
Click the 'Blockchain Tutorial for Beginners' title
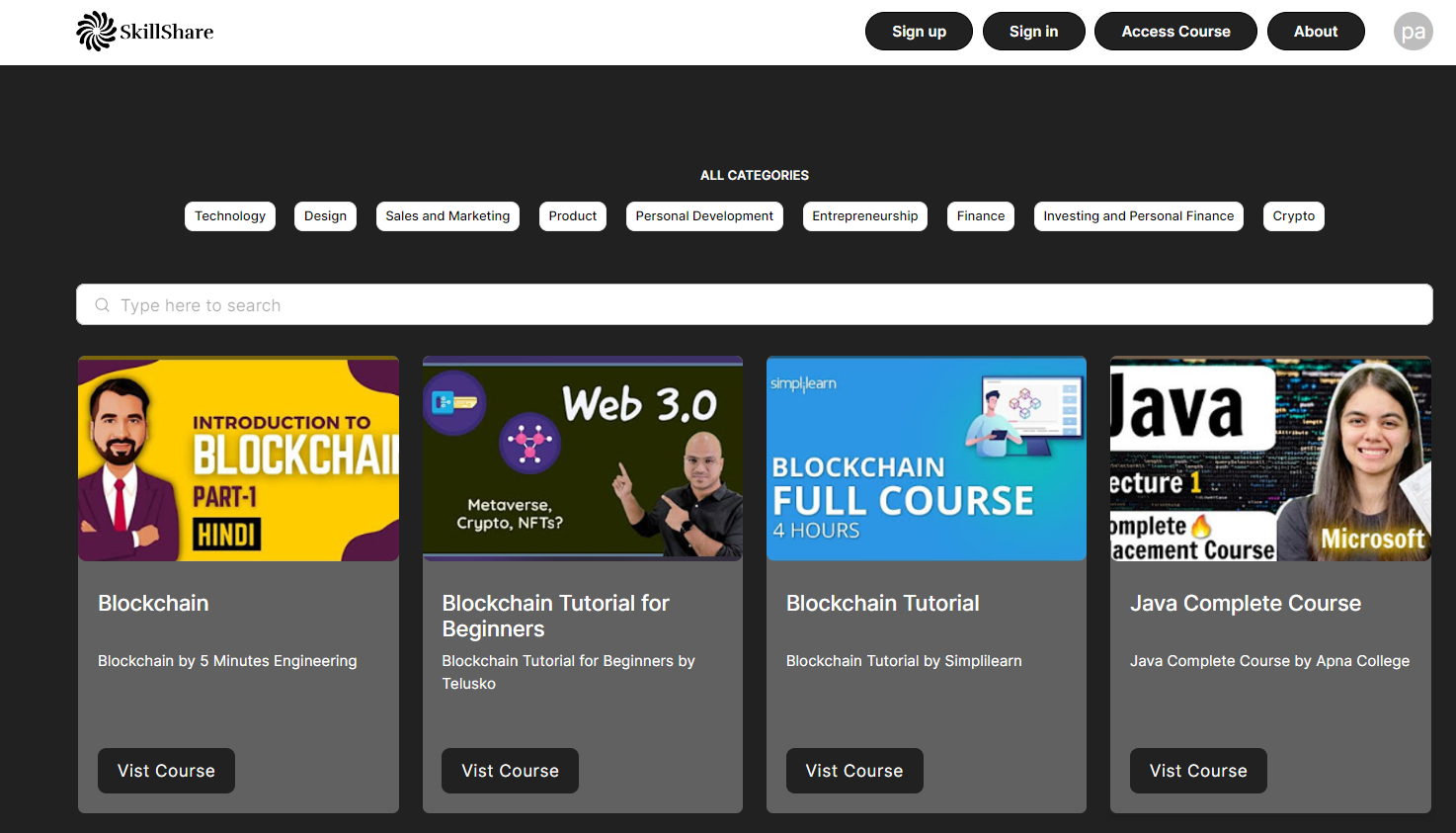point(555,616)
